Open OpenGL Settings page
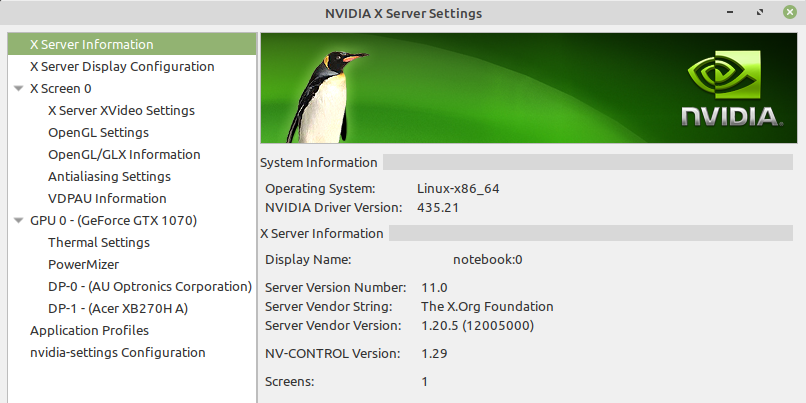Image resolution: width=806 pixels, height=403 pixels. (98, 133)
